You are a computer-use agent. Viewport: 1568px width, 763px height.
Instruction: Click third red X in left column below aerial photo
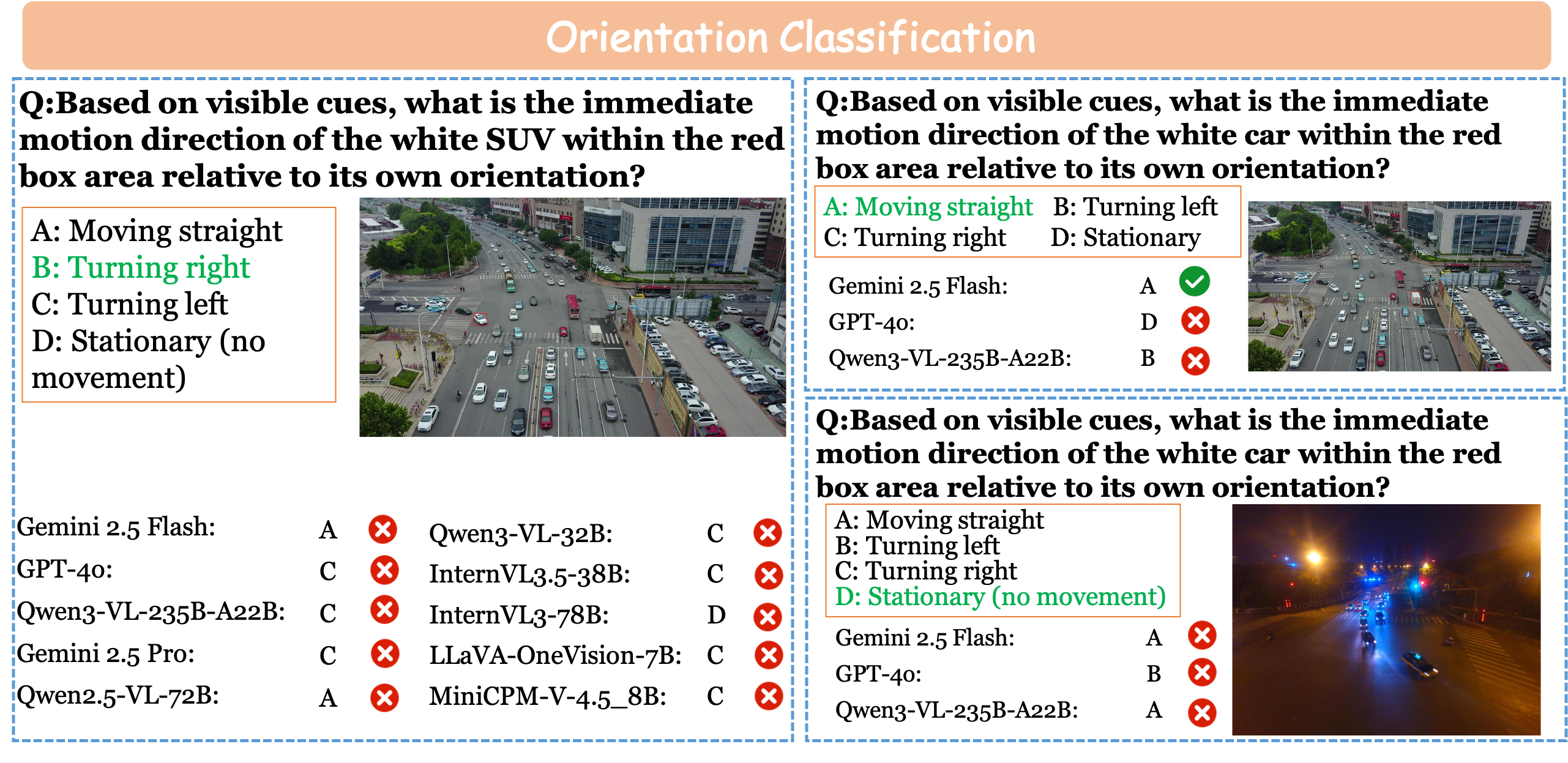(x=384, y=609)
